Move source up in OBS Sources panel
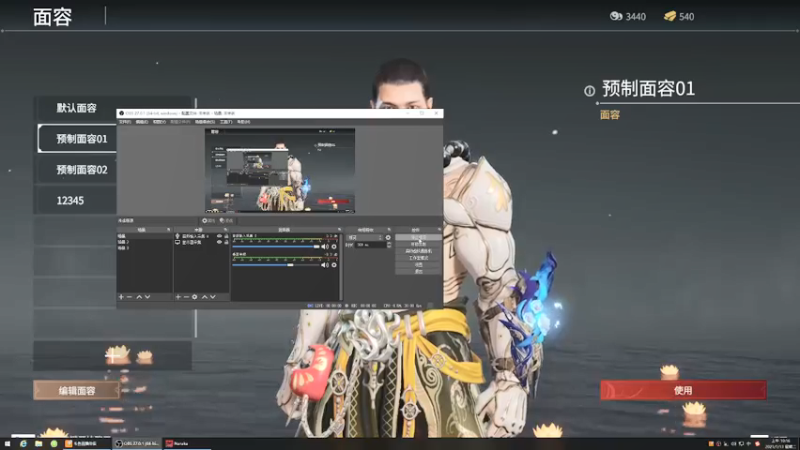This screenshot has height=450, width=800. (204, 297)
